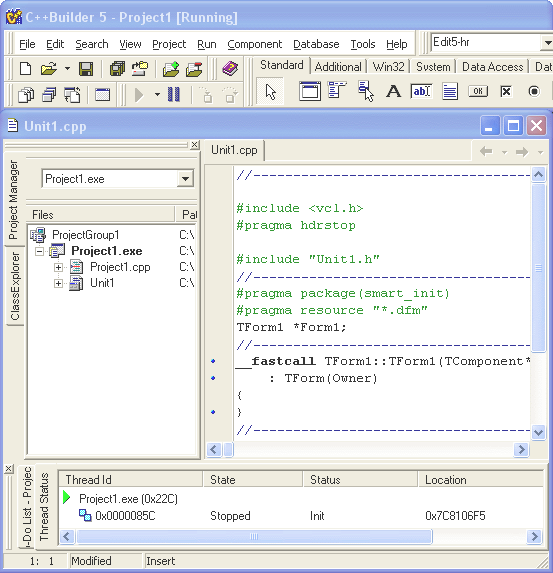Select the arrow pointer palette tool
553x573 pixels.
pos(270,91)
